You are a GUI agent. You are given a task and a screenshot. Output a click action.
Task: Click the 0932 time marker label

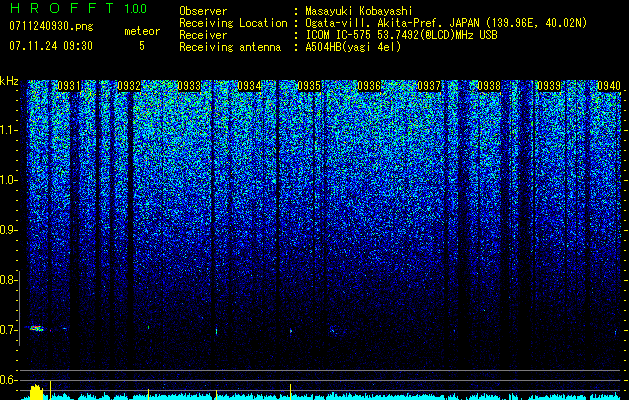129,86
